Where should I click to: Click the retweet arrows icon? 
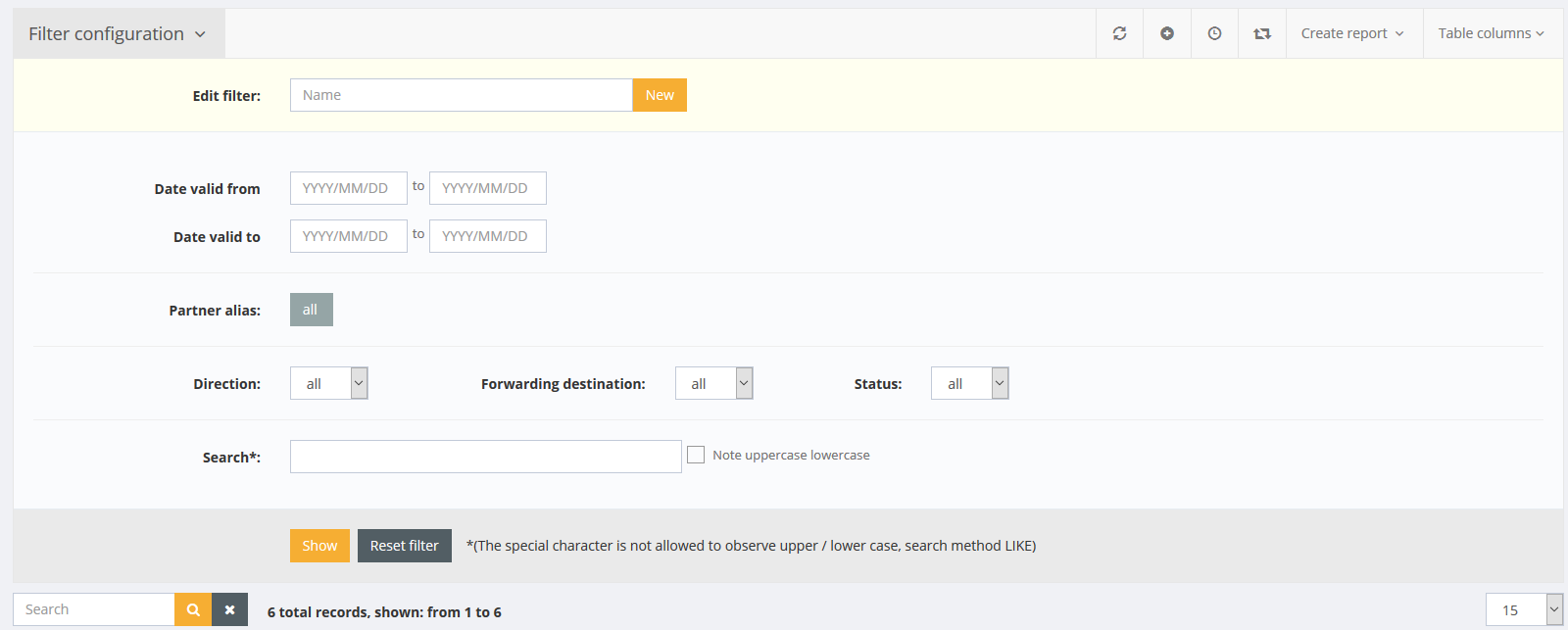[x=1262, y=33]
